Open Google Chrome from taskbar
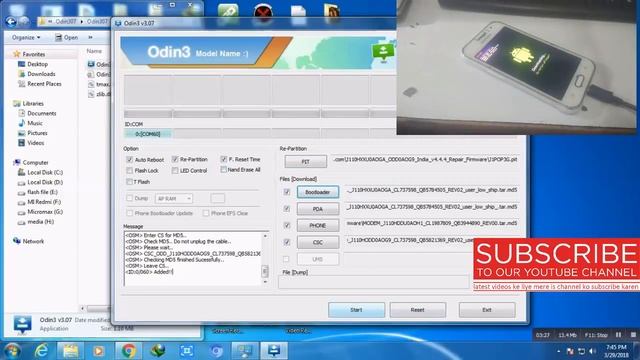This screenshot has height=360, width=640. (x=129, y=351)
